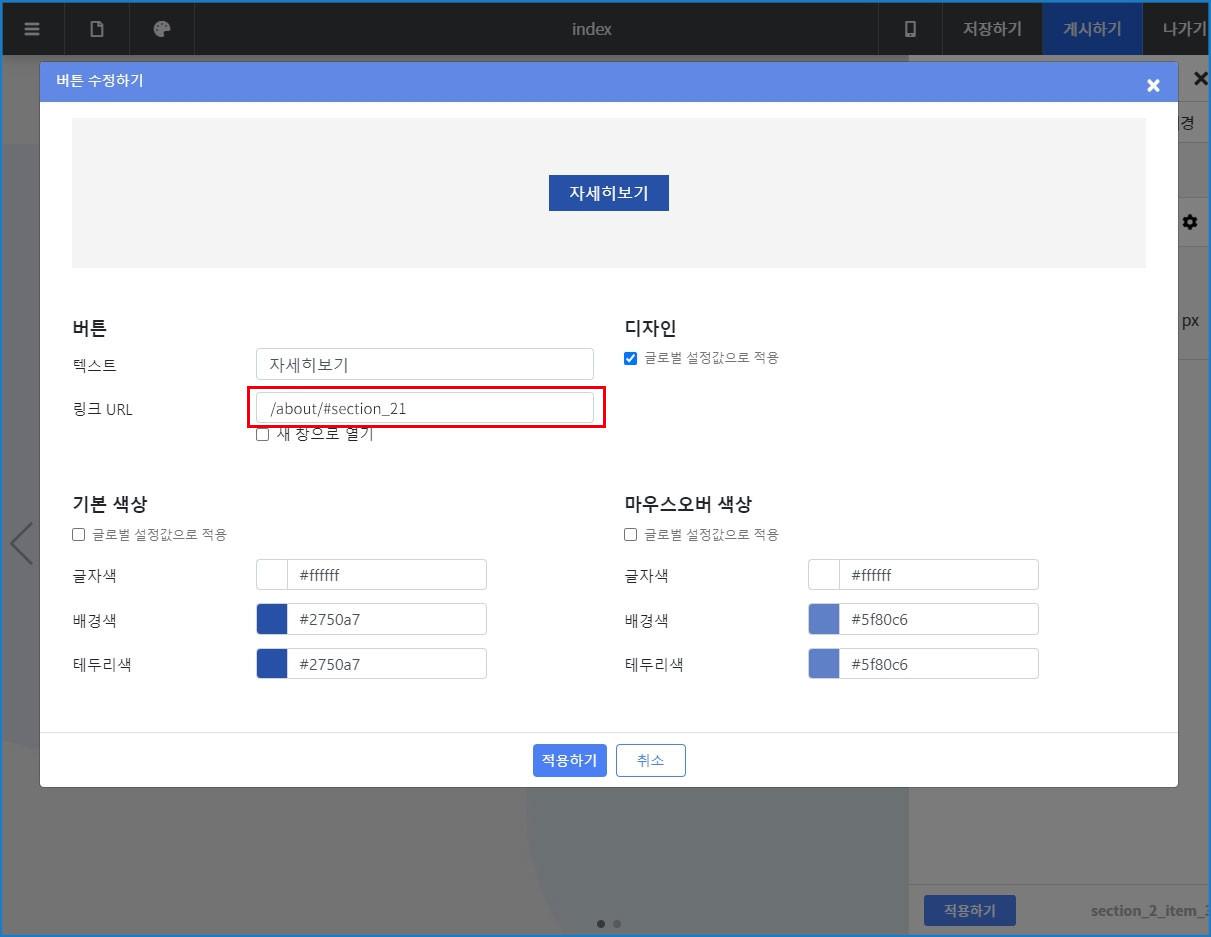The image size is (1211, 937).
Task: Click 저장하기 in the top bar
Action: (992, 29)
